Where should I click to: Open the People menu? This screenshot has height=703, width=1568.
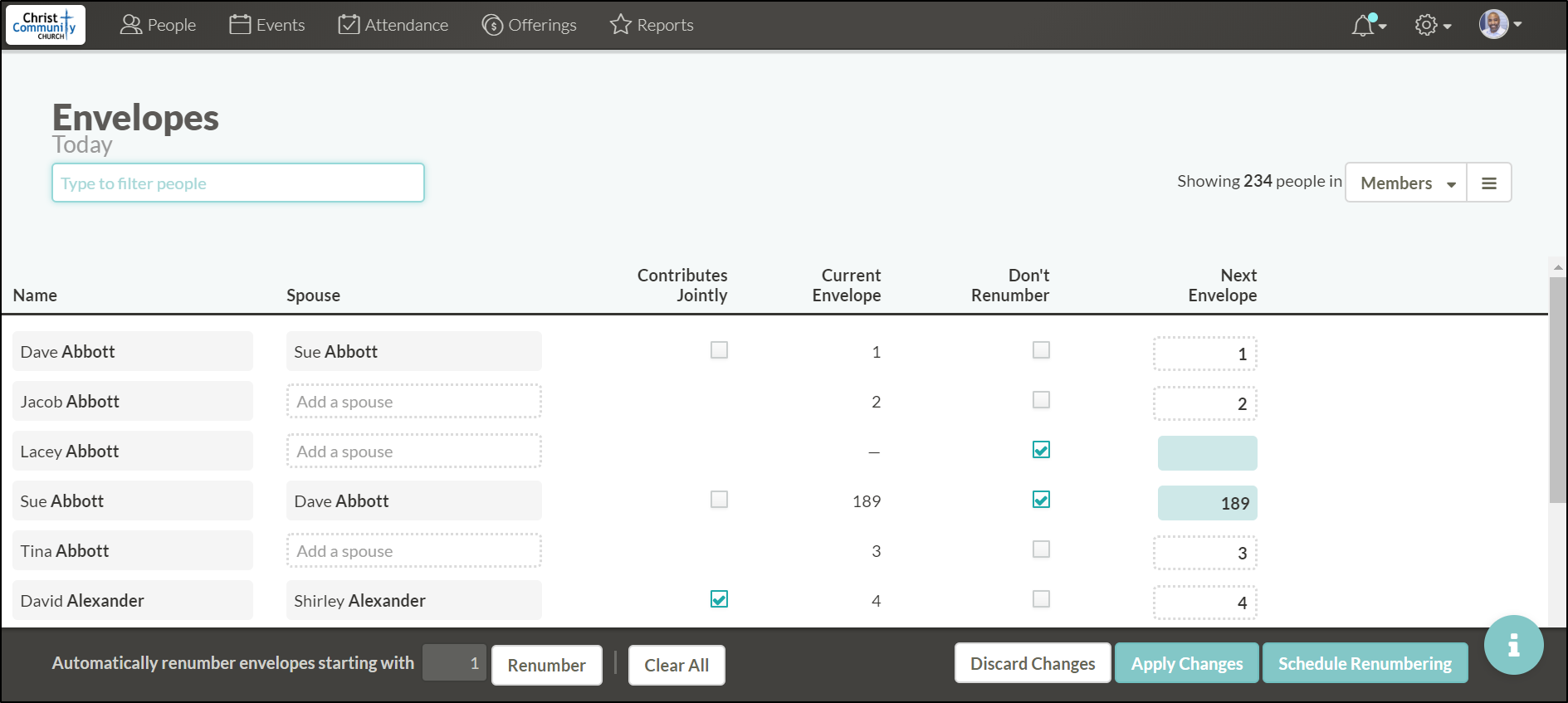[158, 25]
